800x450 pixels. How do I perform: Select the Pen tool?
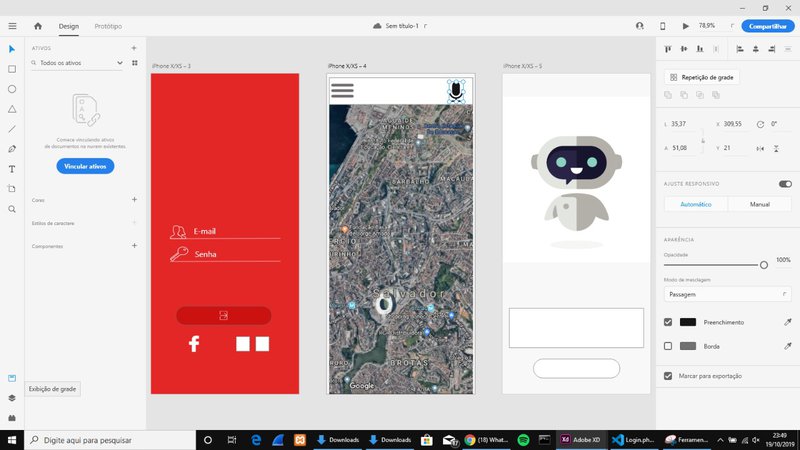(12, 149)
